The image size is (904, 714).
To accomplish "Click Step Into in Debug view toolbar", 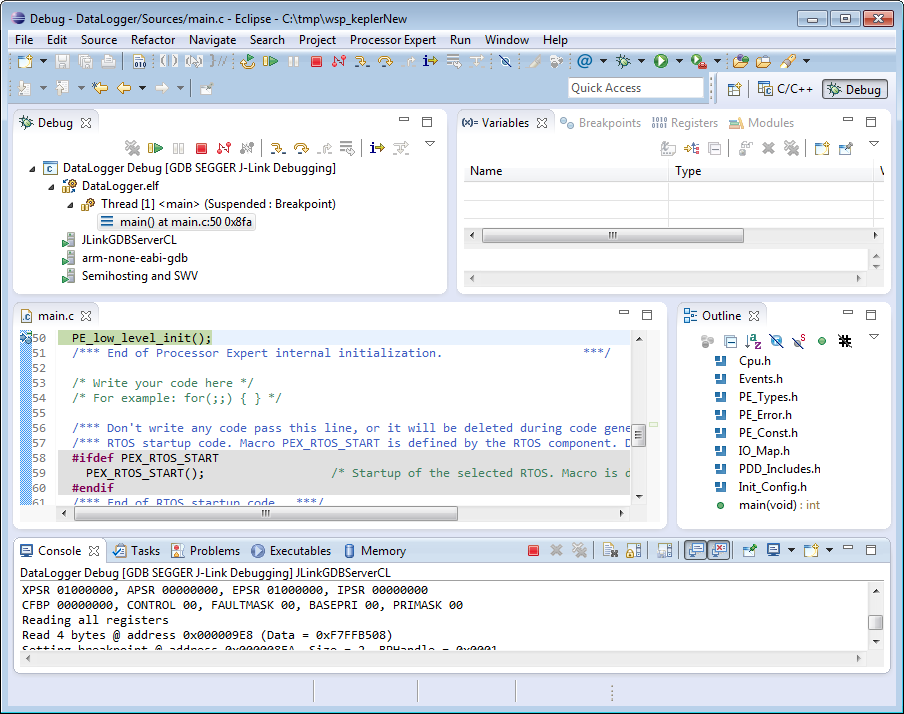I will [x=277, y=148].
